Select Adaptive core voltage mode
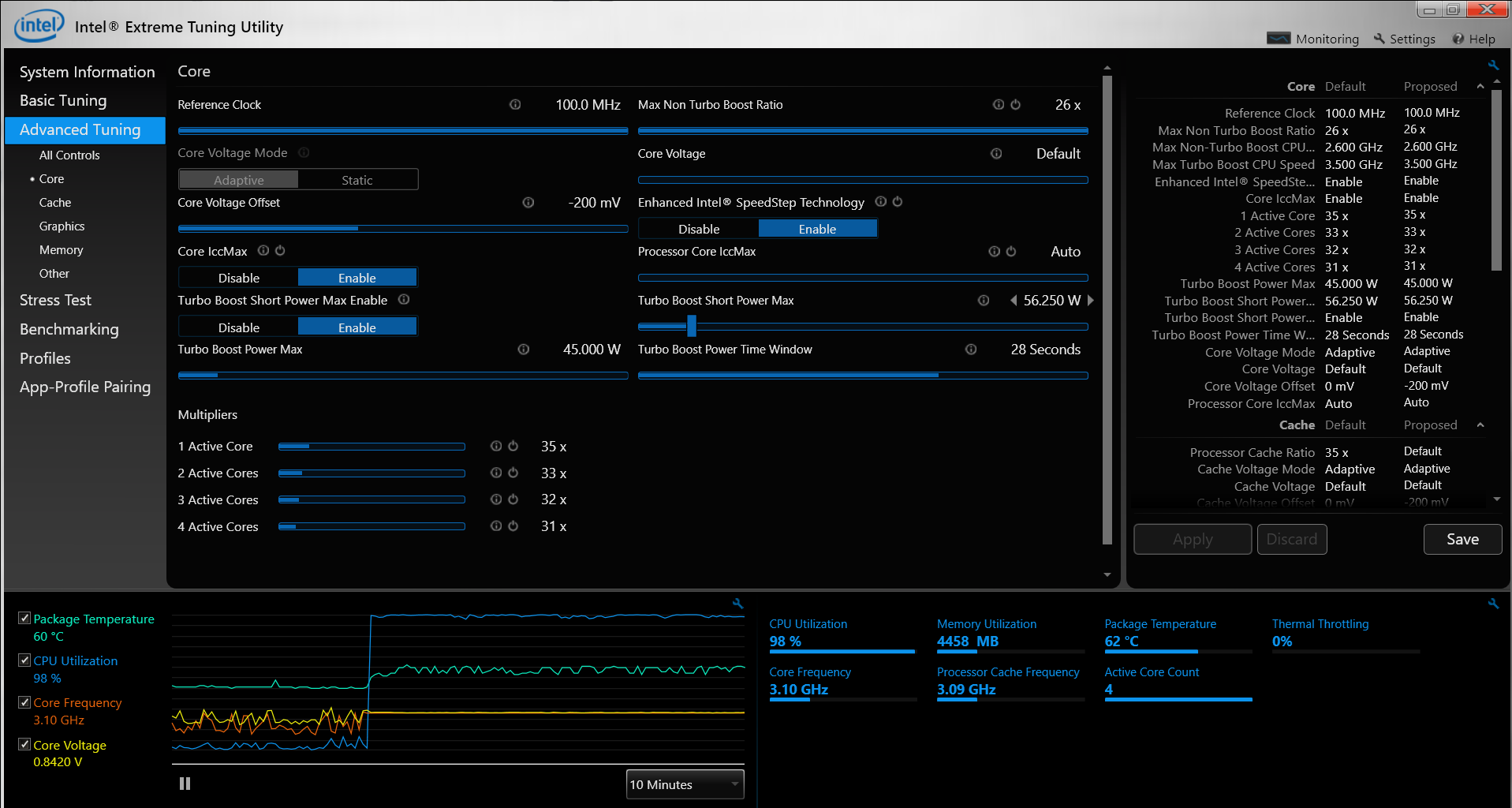 (x=239, y=180)
